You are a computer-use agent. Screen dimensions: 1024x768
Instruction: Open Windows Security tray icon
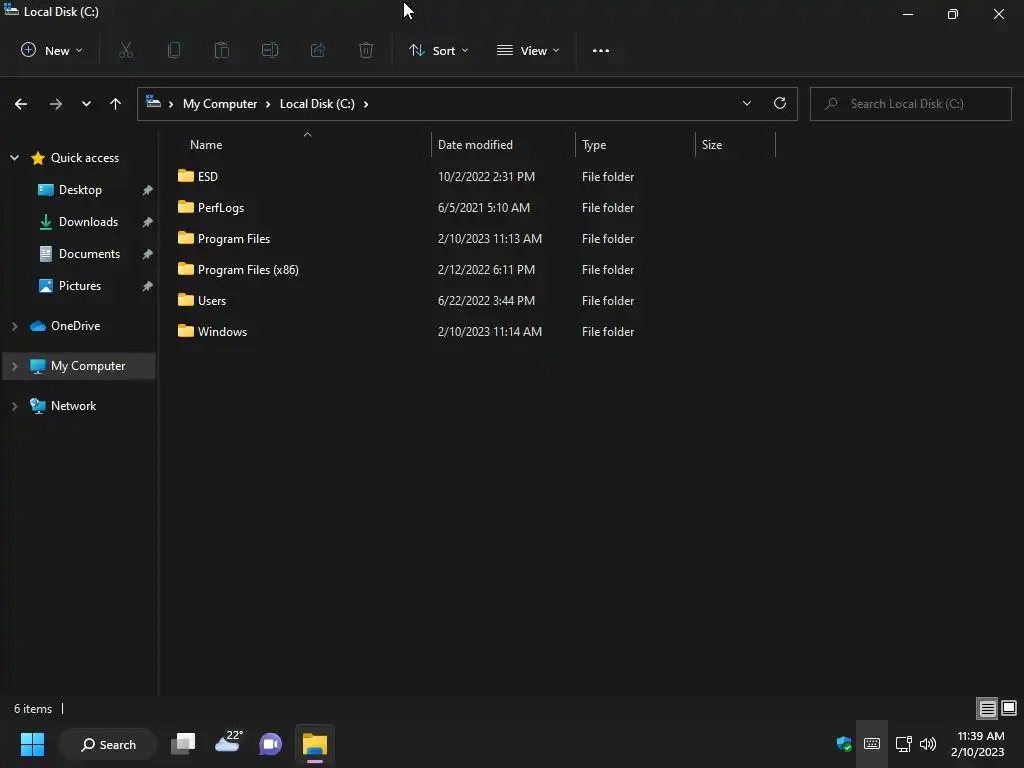[844, 744]
